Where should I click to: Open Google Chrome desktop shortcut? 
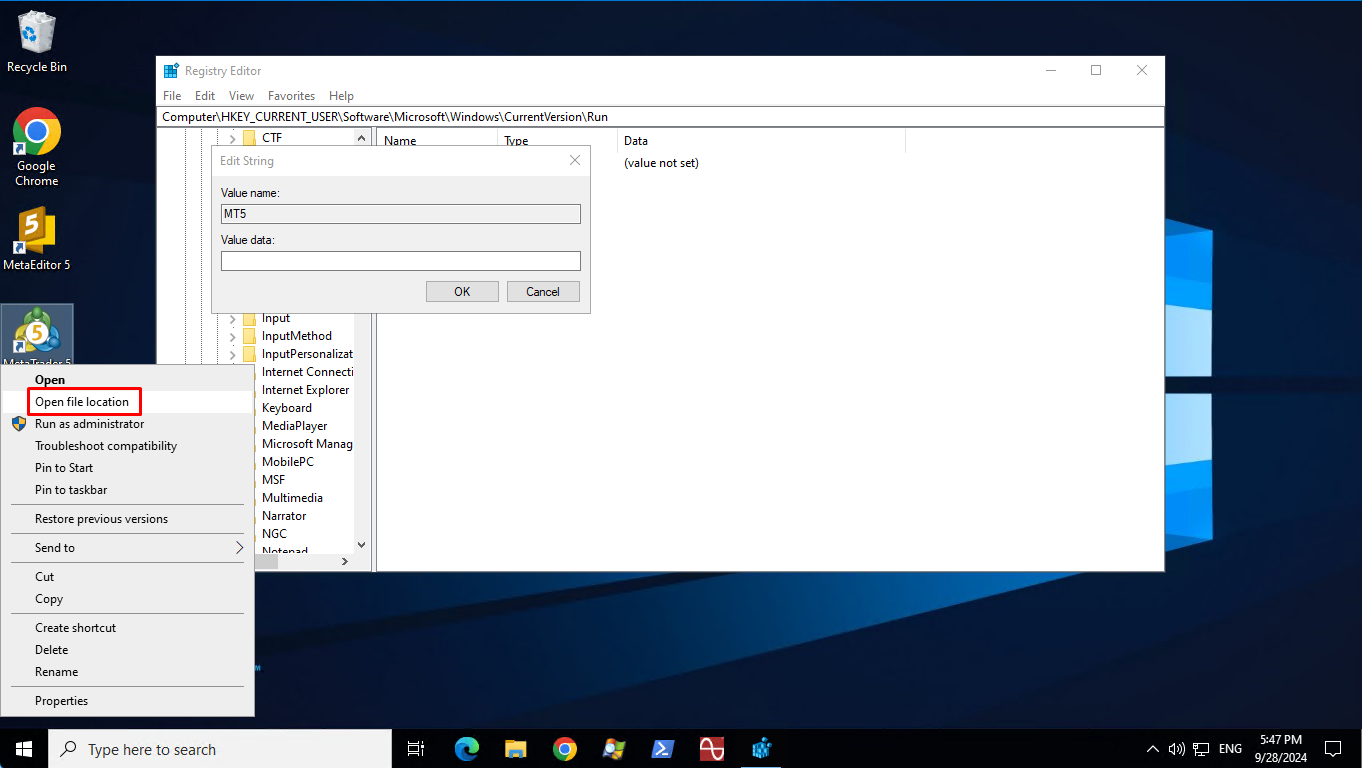(37, 134)
